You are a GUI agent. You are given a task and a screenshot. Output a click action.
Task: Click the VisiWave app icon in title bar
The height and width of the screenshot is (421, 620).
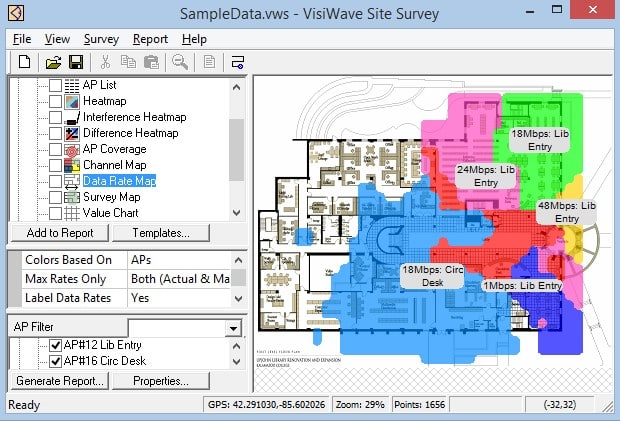[16, 13]
